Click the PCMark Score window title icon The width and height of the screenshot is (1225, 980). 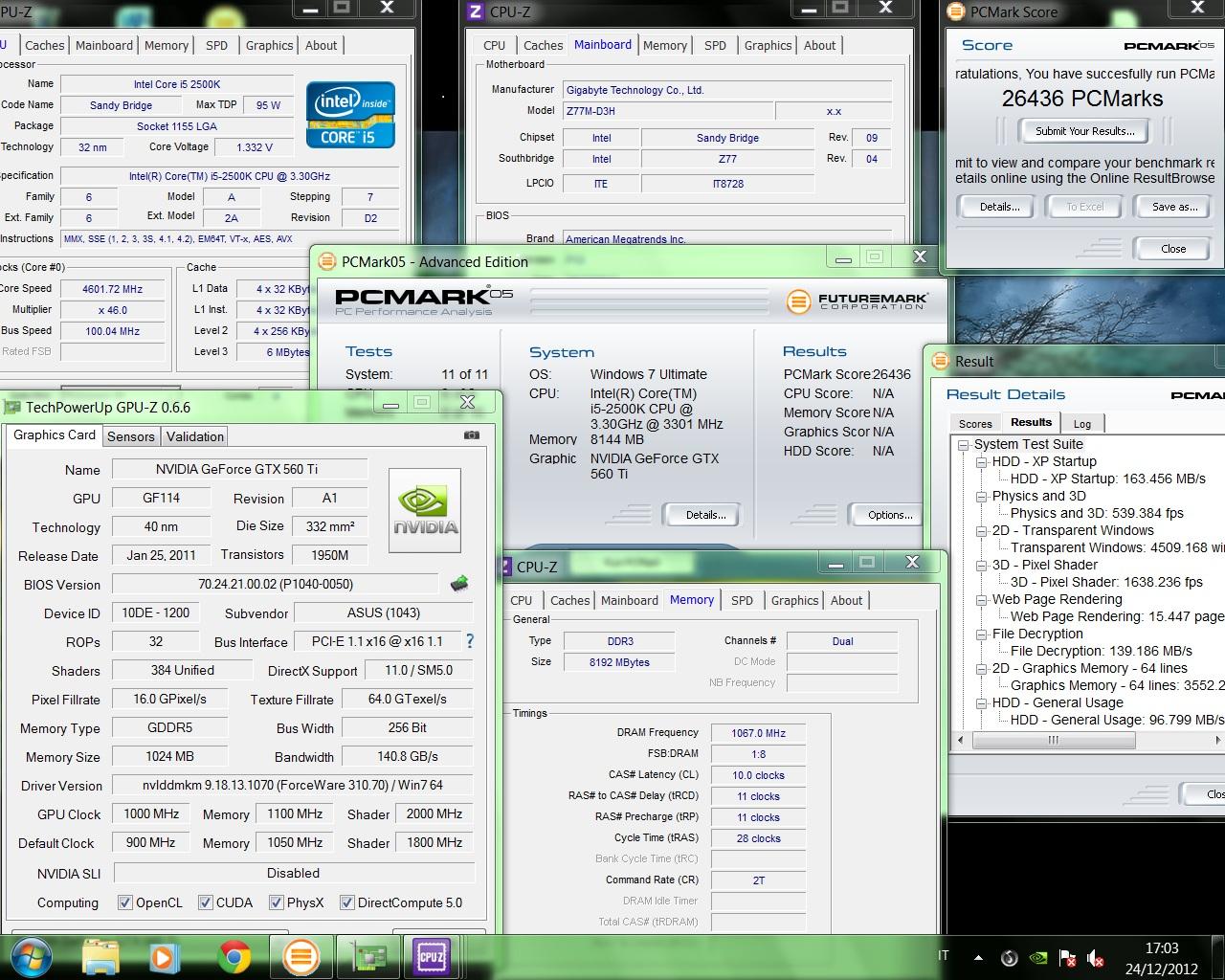[955, 12]
